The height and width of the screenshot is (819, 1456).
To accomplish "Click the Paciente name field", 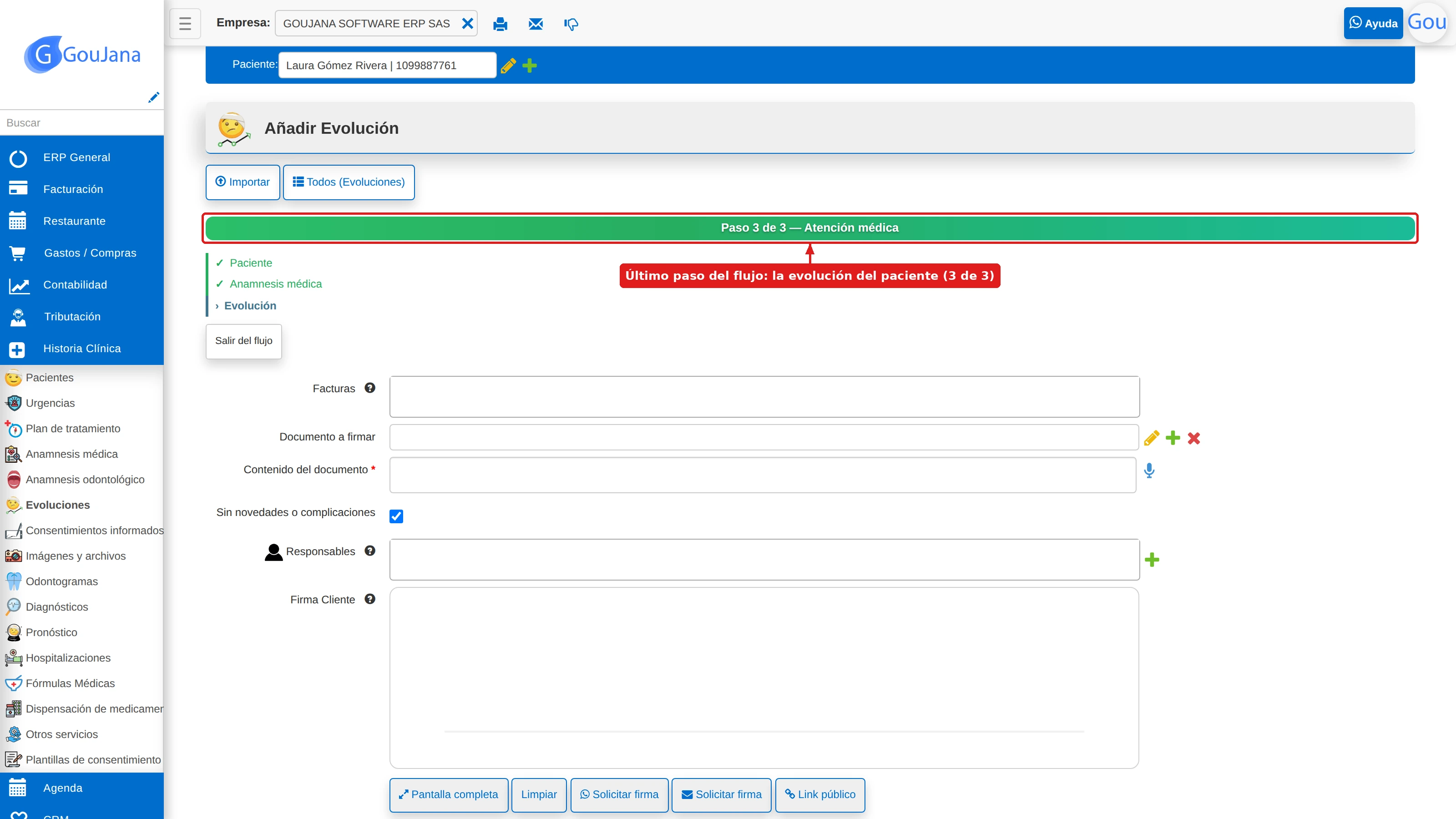I will [x=388, y=66].
